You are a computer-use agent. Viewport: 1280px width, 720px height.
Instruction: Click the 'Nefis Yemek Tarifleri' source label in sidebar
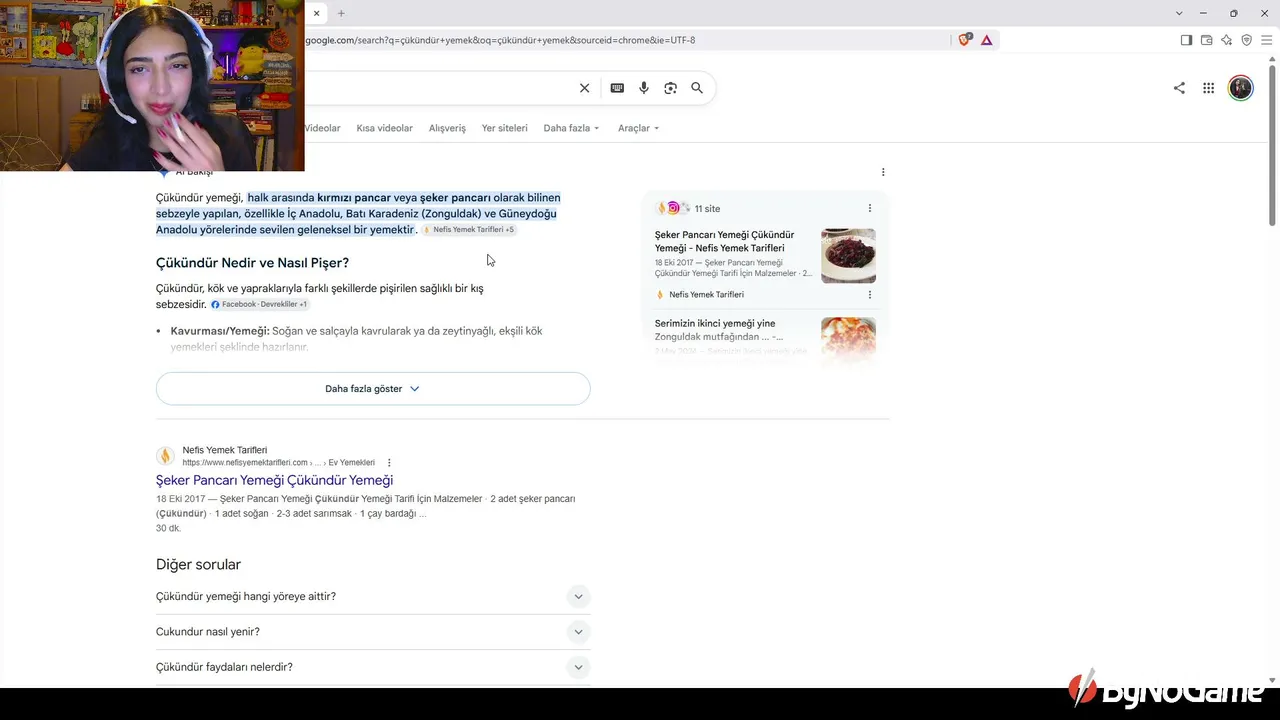click(x=706, y=295)
